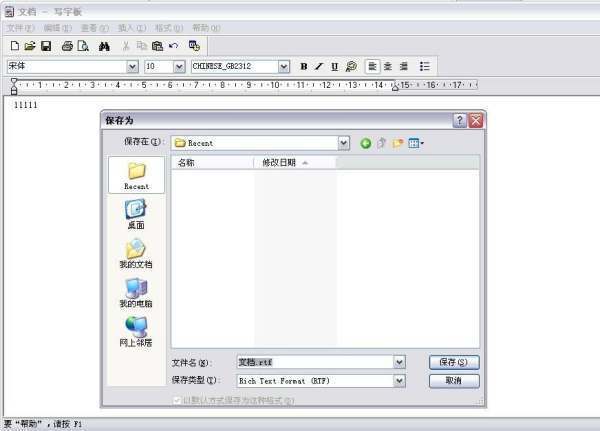
Task: Toggle Italic formatting button
Action: pos(319,67)
